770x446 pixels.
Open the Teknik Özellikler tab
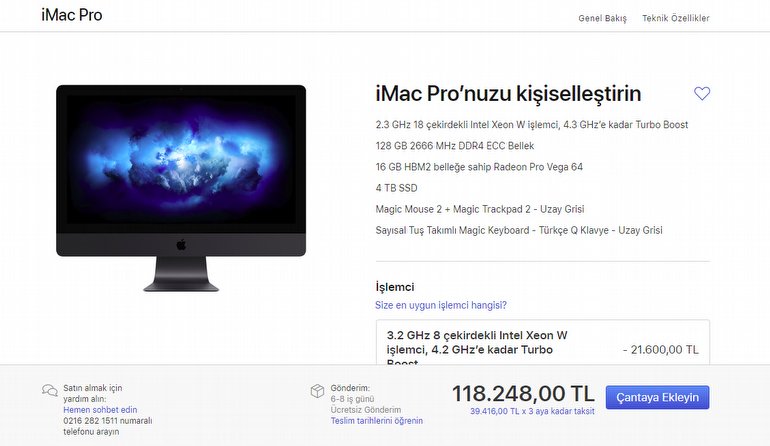click(676, 18)
